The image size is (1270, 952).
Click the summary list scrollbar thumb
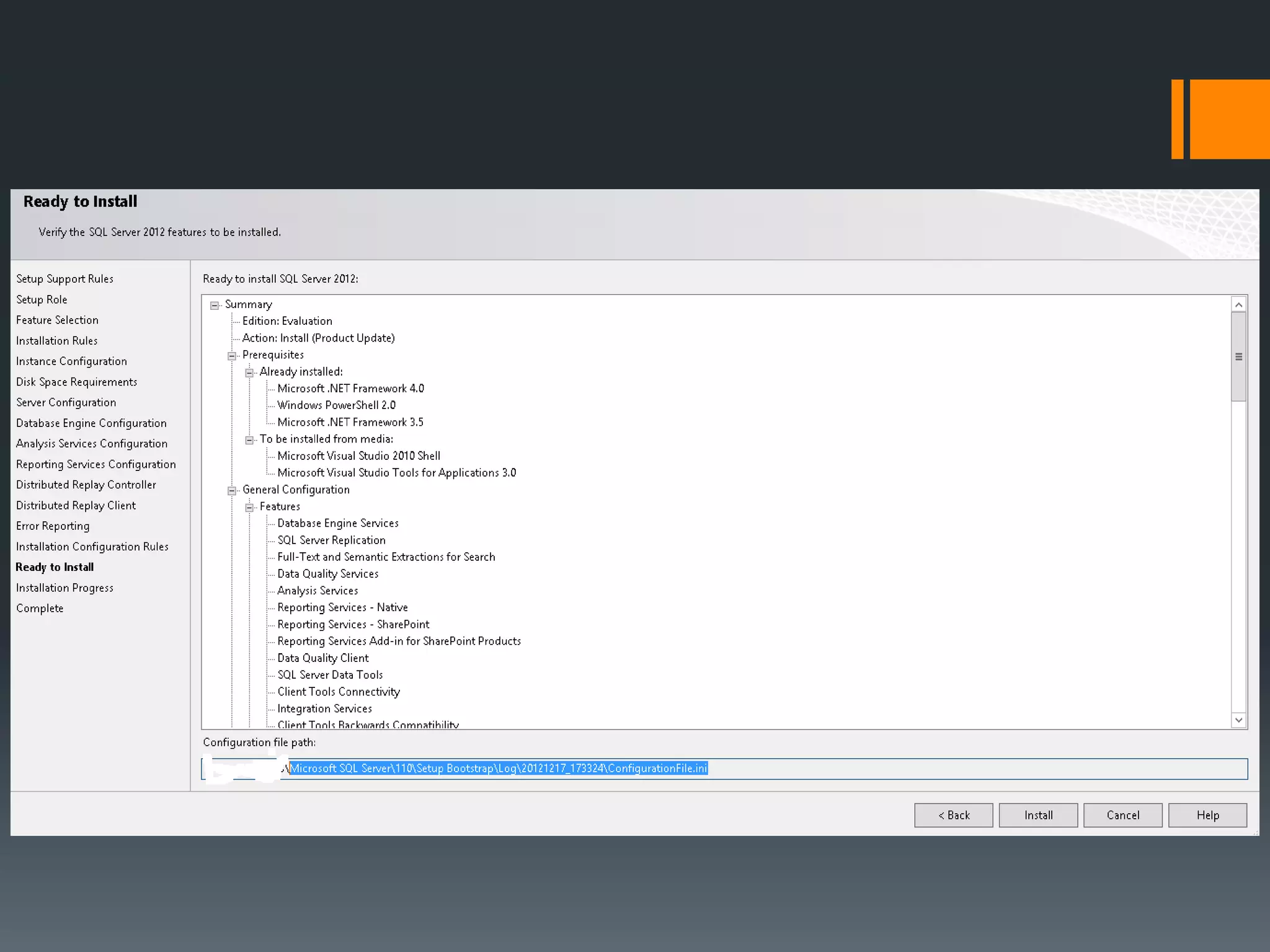pyautogui.click(x=1238, y=356)
